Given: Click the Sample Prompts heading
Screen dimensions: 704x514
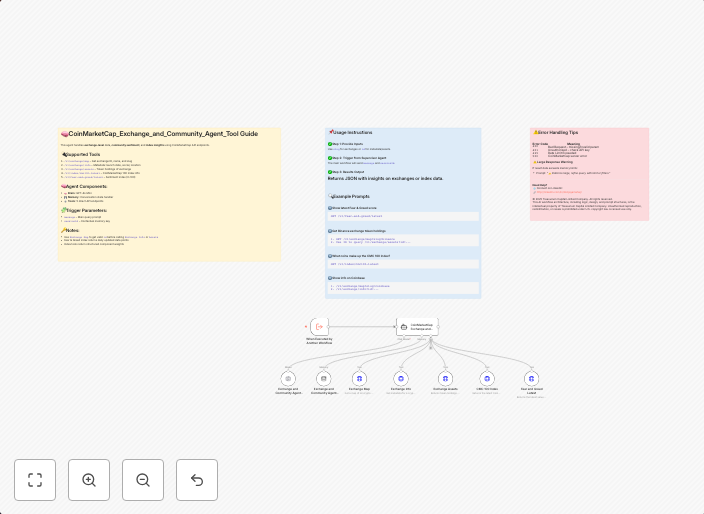Looking at the screenshot, I should pyautogui.click(x=355, y=196).
